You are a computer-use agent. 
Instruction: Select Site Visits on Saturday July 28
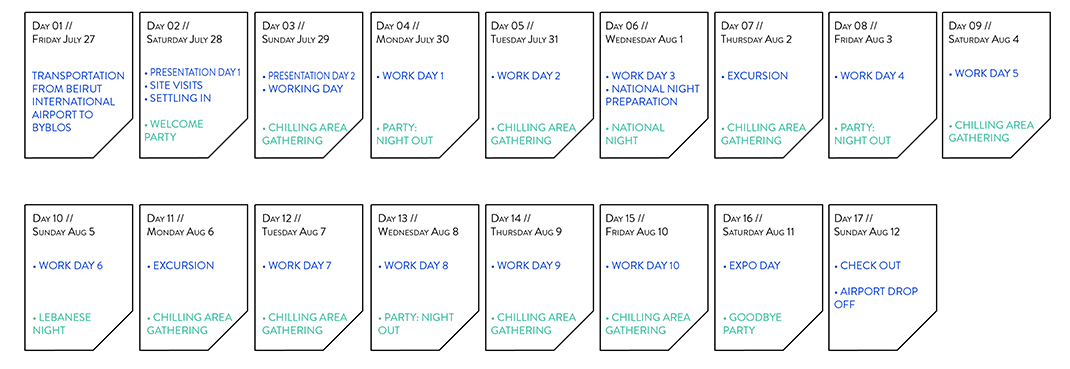click(173, 85)
